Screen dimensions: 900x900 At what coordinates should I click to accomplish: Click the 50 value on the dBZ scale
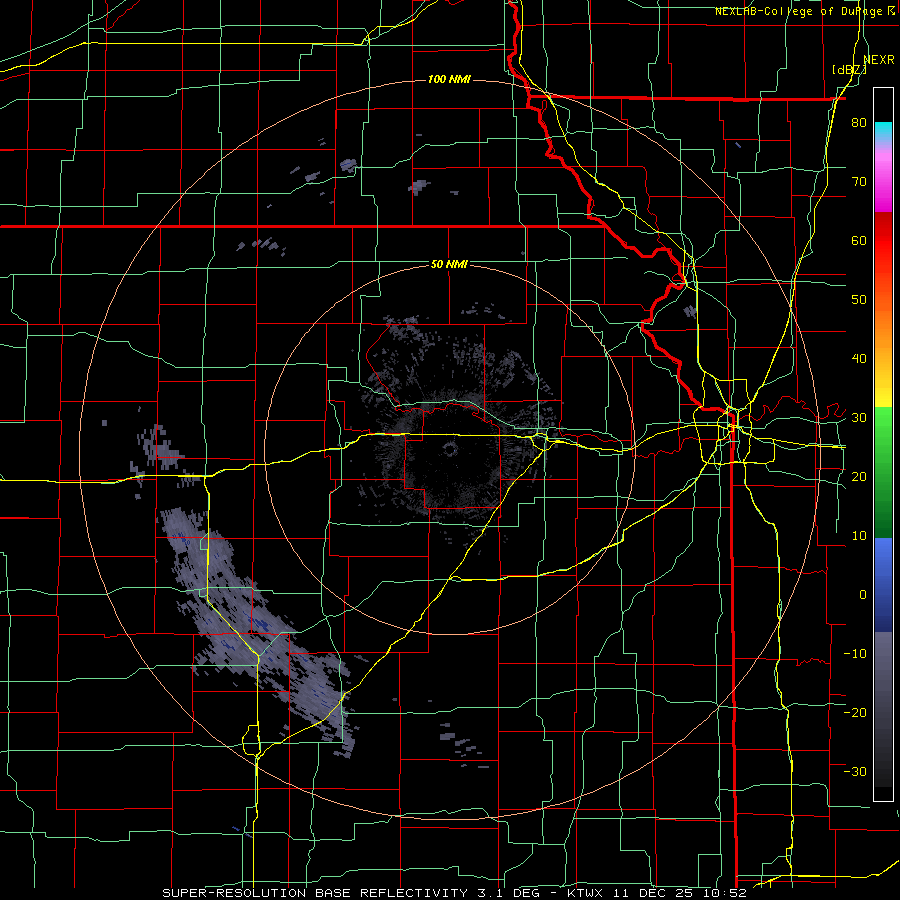point(859,300)
